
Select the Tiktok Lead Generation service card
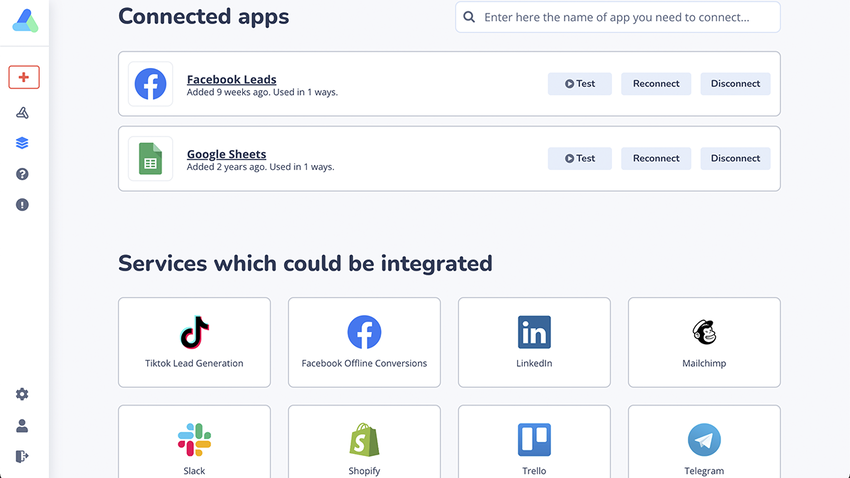[194, 341]
